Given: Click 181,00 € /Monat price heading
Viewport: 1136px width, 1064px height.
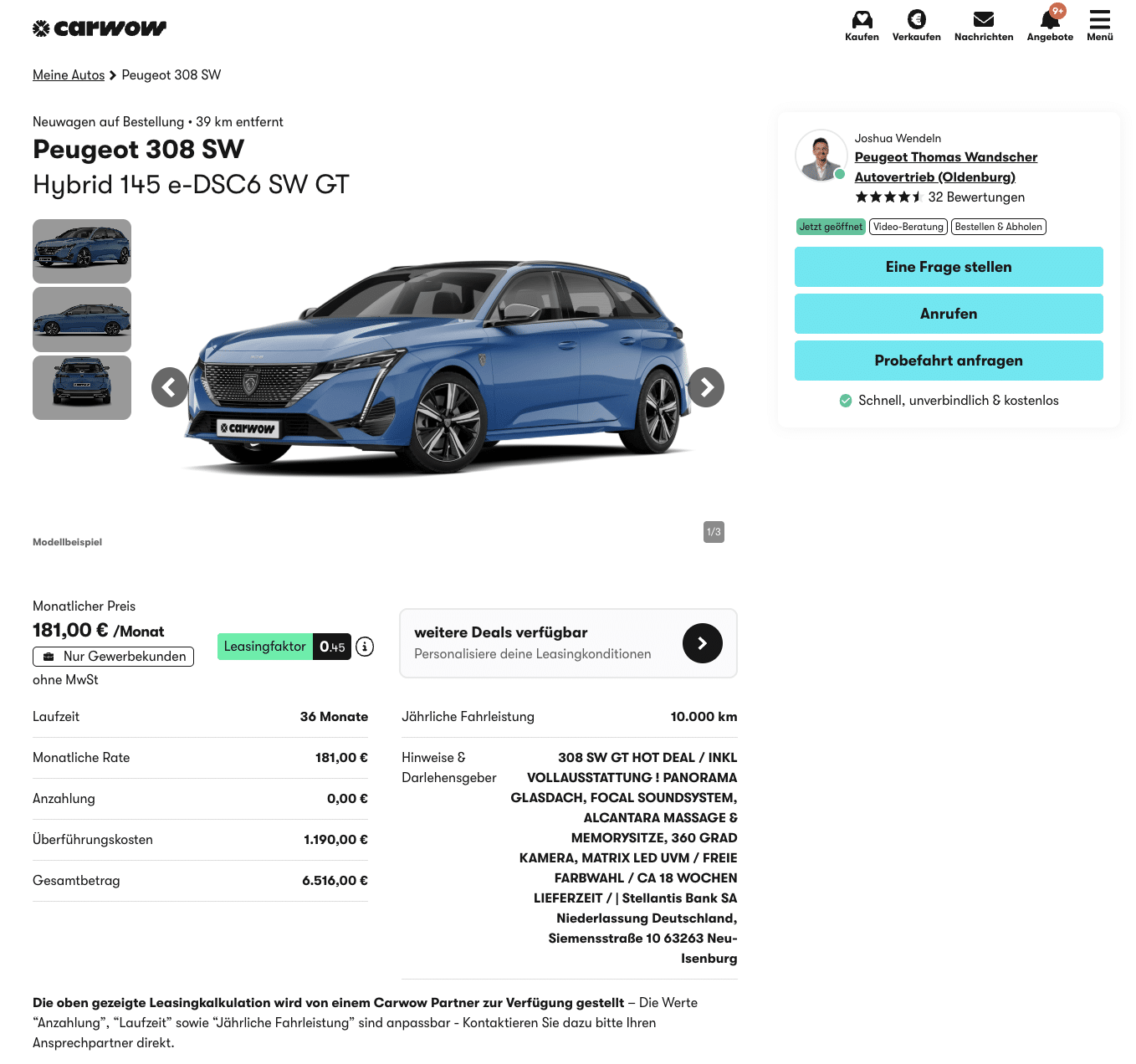Looking at the screenshot, I should pyautogui.click(x=98, y=631).
